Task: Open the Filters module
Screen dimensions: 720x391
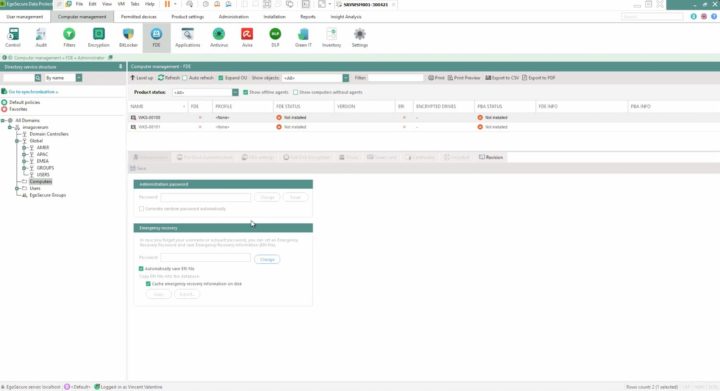Action: [69, 38]
